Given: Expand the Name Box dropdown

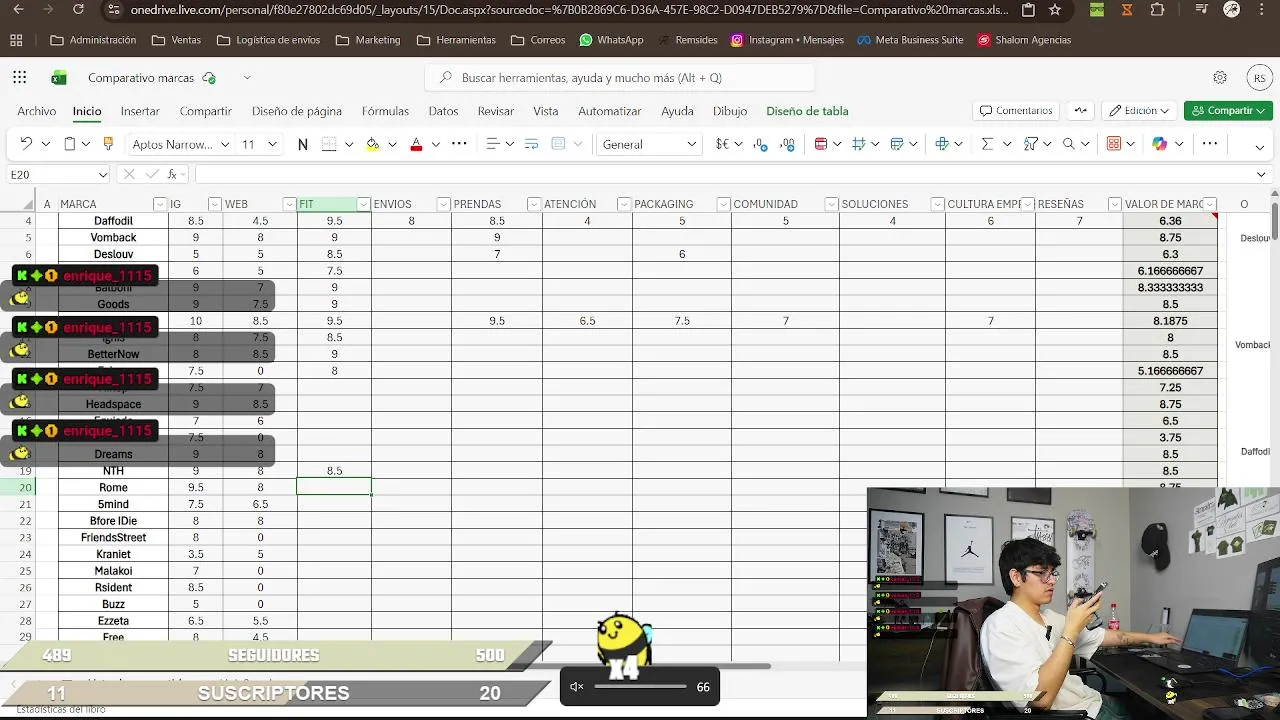Looking at the screenshot, I should coord(101,174).
